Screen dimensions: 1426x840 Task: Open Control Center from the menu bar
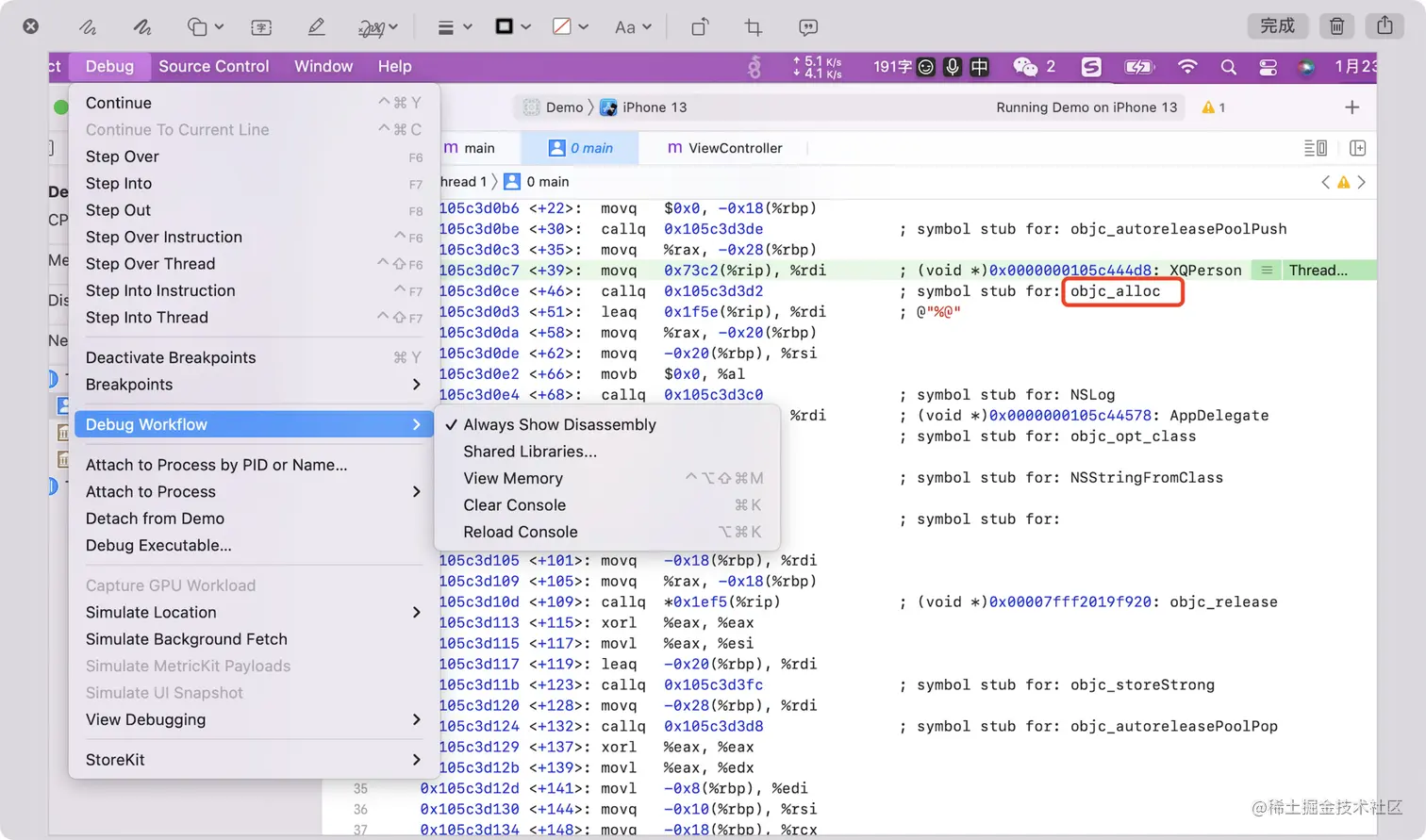coord(1268,67)
